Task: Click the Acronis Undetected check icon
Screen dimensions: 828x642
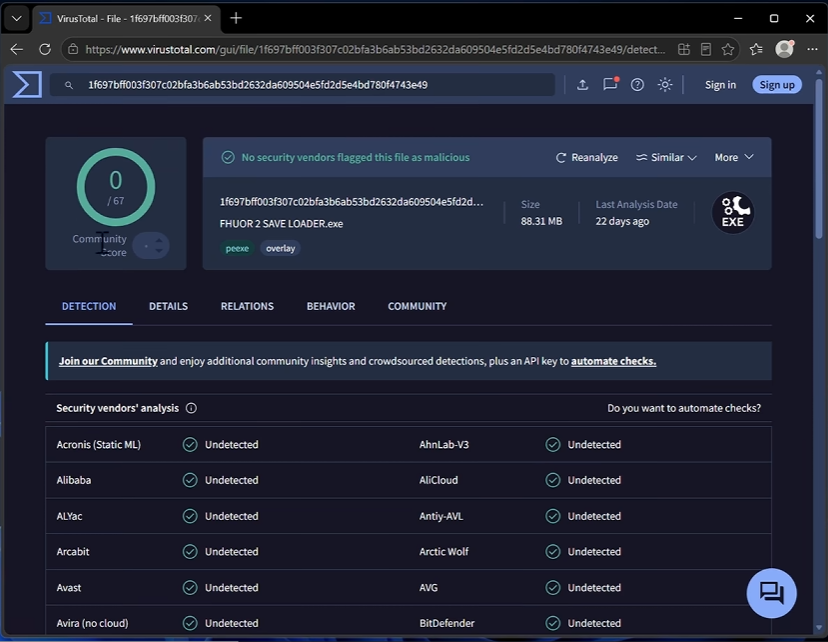Action: pyautogui.click(x=190, y=445)
